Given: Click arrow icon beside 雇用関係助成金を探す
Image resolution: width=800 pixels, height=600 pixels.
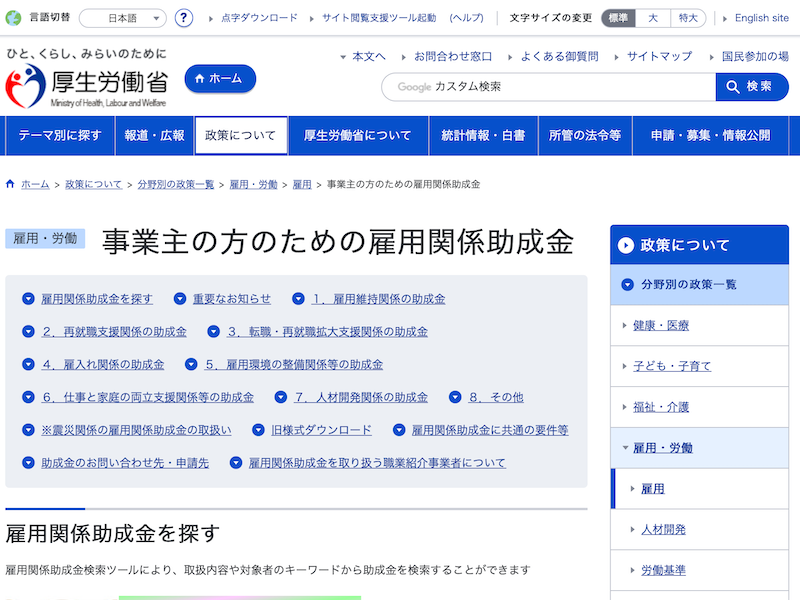Looking at the screenshot, I should 28,299.
